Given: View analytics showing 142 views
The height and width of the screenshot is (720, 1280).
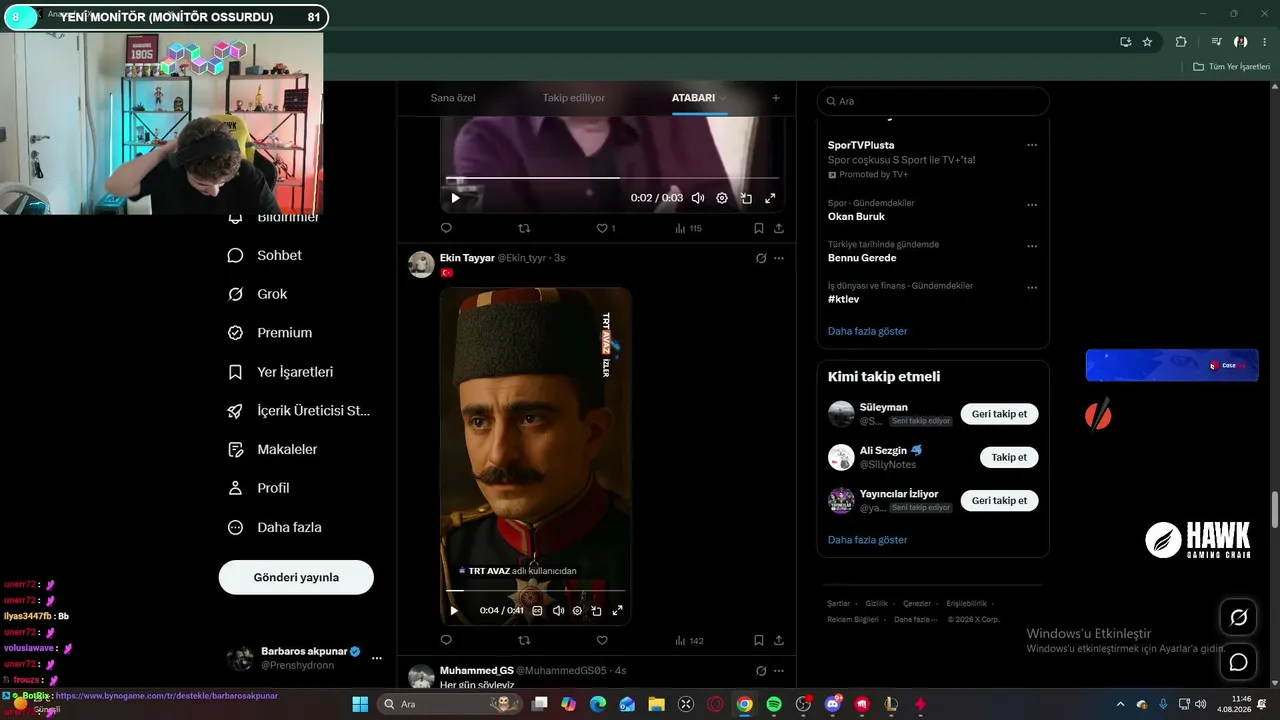Looking at the screenshot, I should click(x=689, y=640).
